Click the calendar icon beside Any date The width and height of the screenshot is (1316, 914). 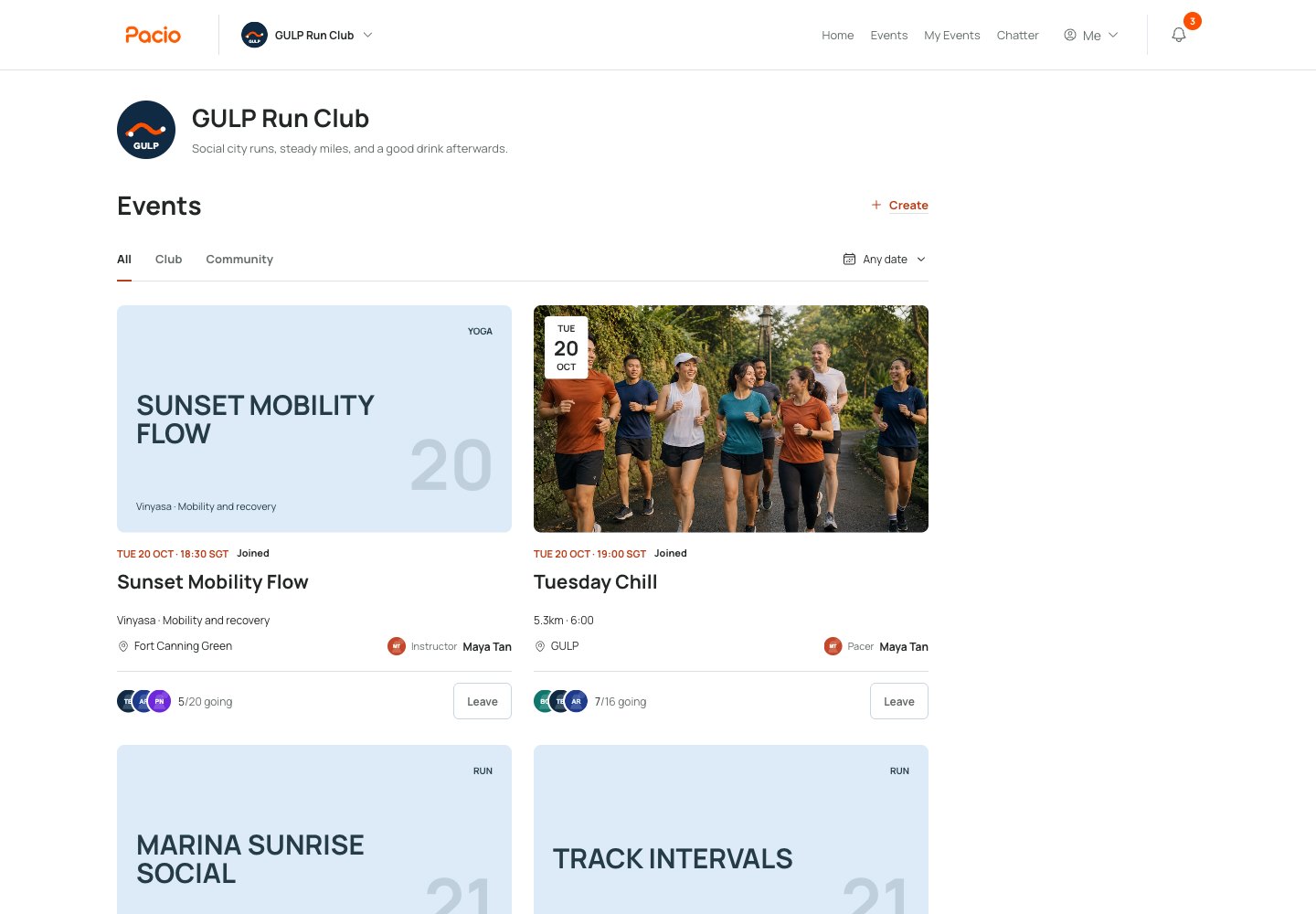click(849, 260)
